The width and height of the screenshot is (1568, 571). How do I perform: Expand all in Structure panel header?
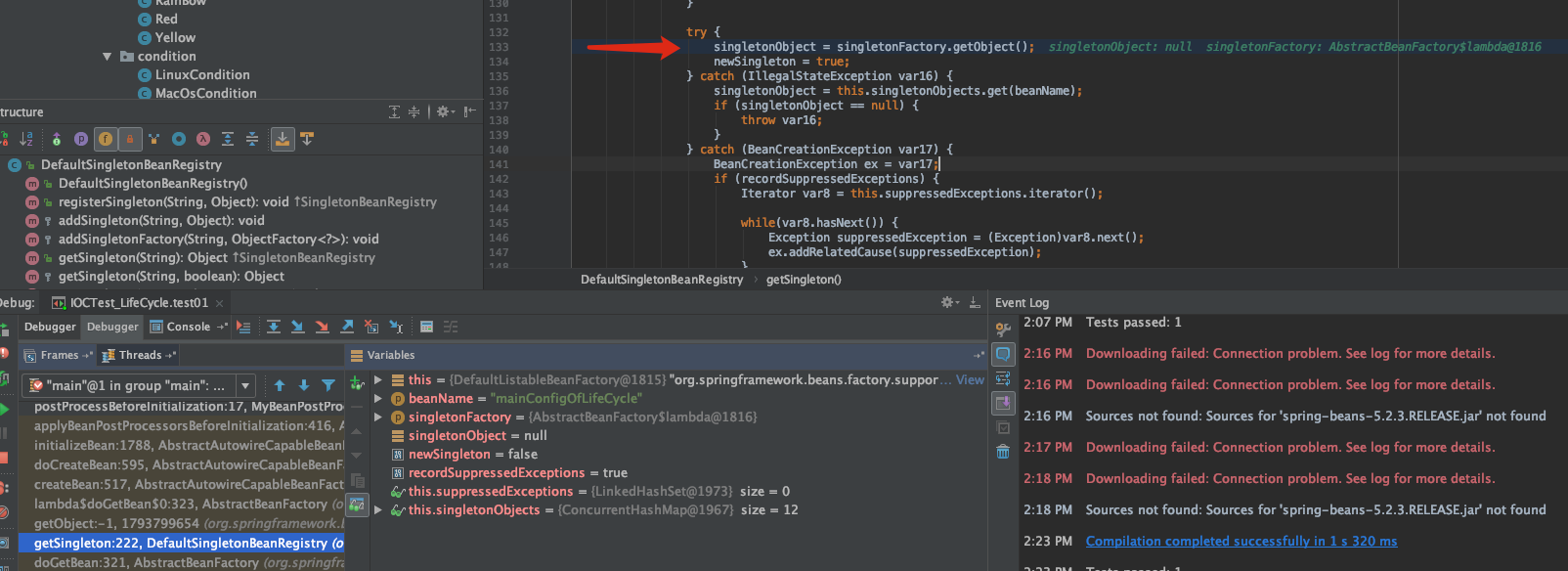(395, 111)
